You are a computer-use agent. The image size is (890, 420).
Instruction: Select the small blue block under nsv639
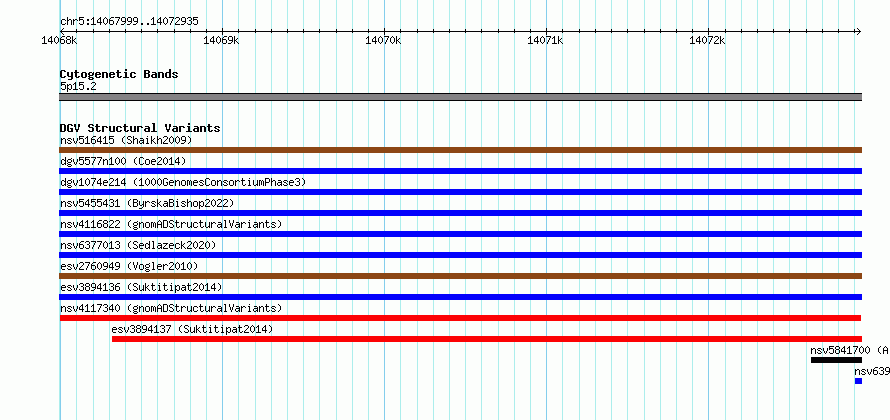[858, 381]
